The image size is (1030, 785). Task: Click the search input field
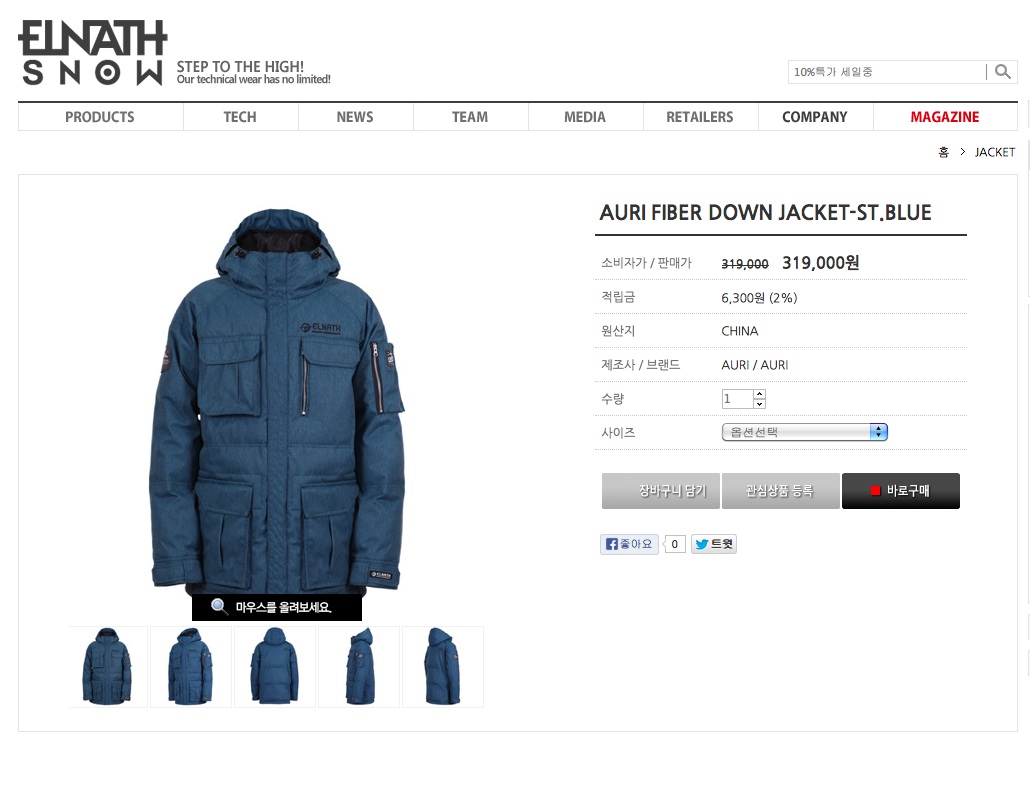point(887,72)
